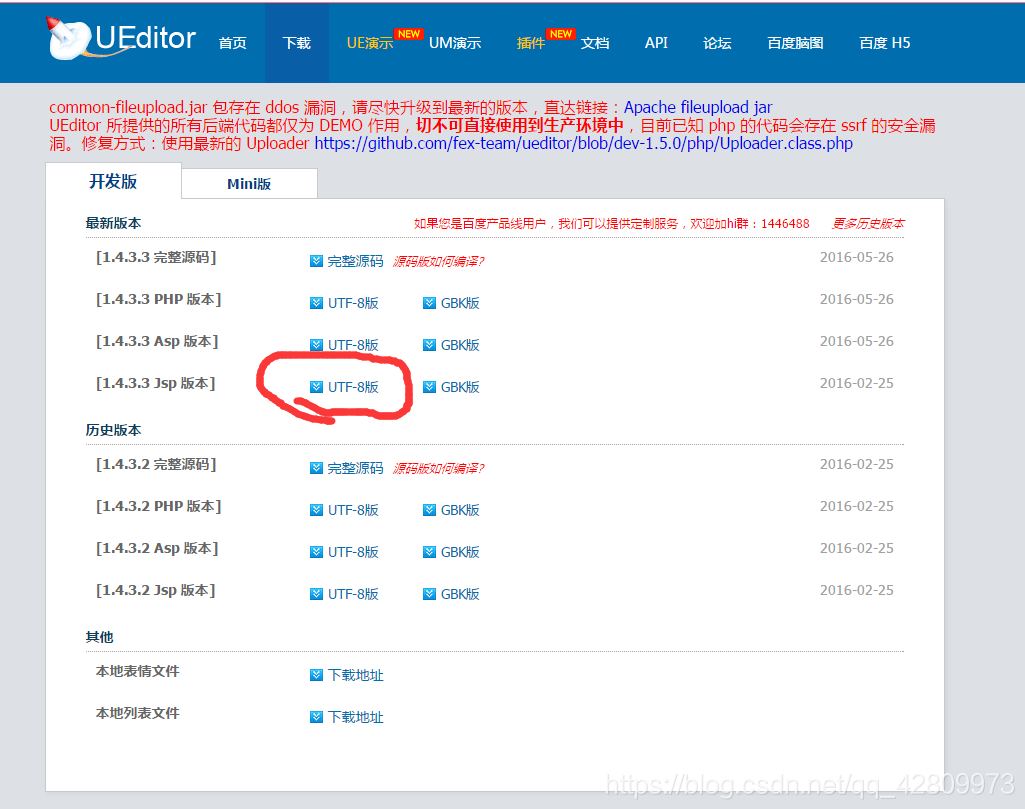Click download icon for 1.4.3.2 PHP UTF-8版
1025x809 pixels.
tap(316, 510)
